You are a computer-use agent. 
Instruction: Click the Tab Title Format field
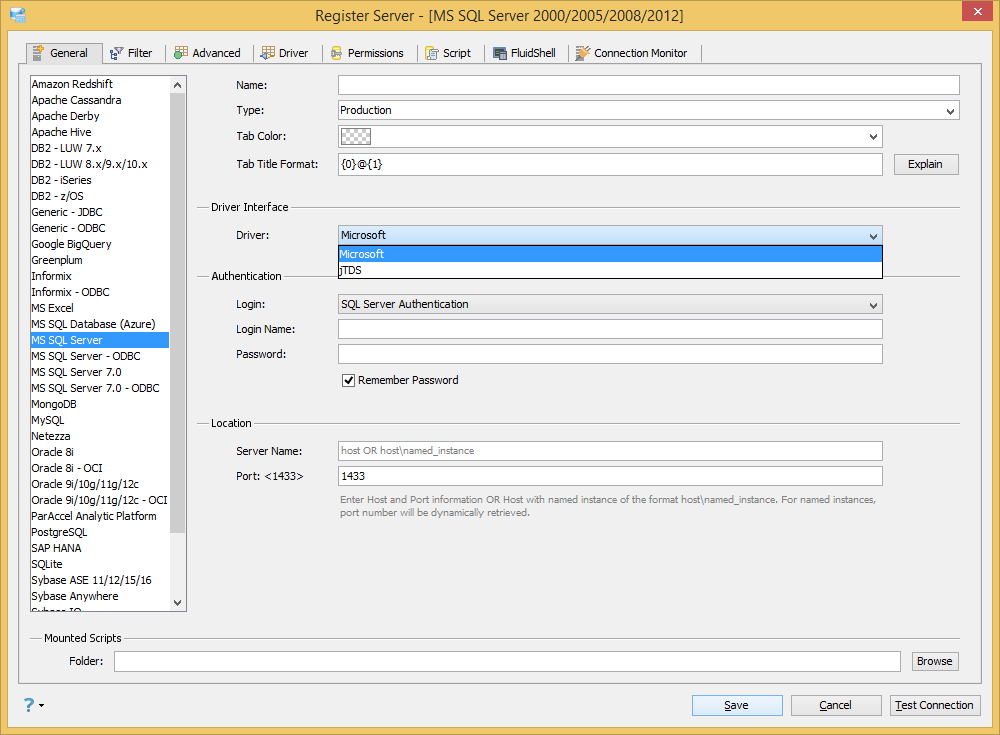point(610,164)
